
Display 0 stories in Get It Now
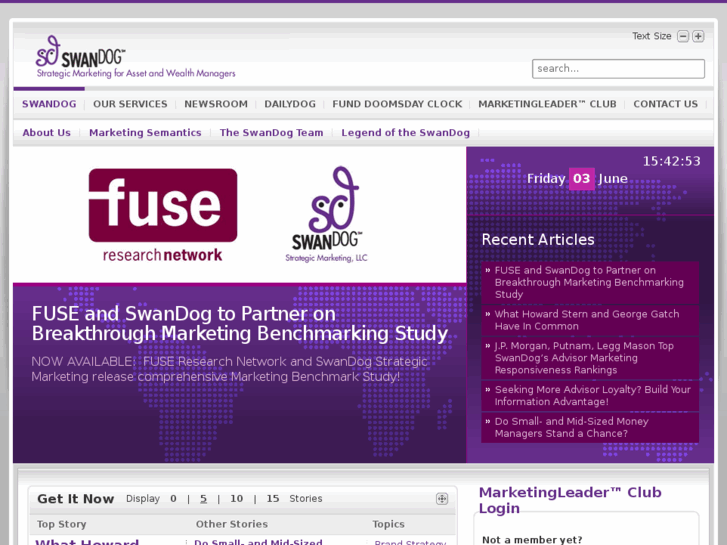coord(173,499)
